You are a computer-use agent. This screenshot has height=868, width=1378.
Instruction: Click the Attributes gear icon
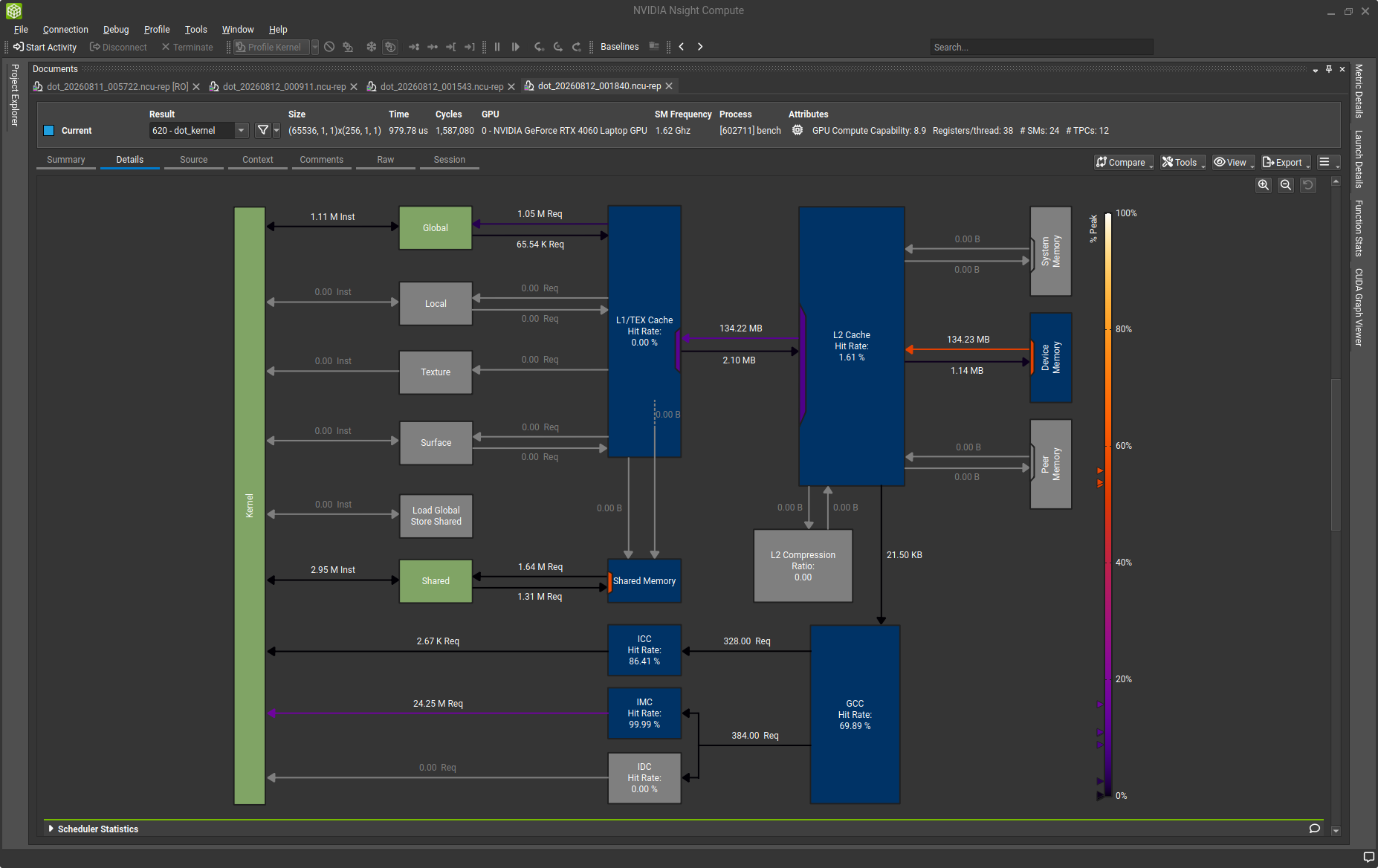tap(798, 130)
